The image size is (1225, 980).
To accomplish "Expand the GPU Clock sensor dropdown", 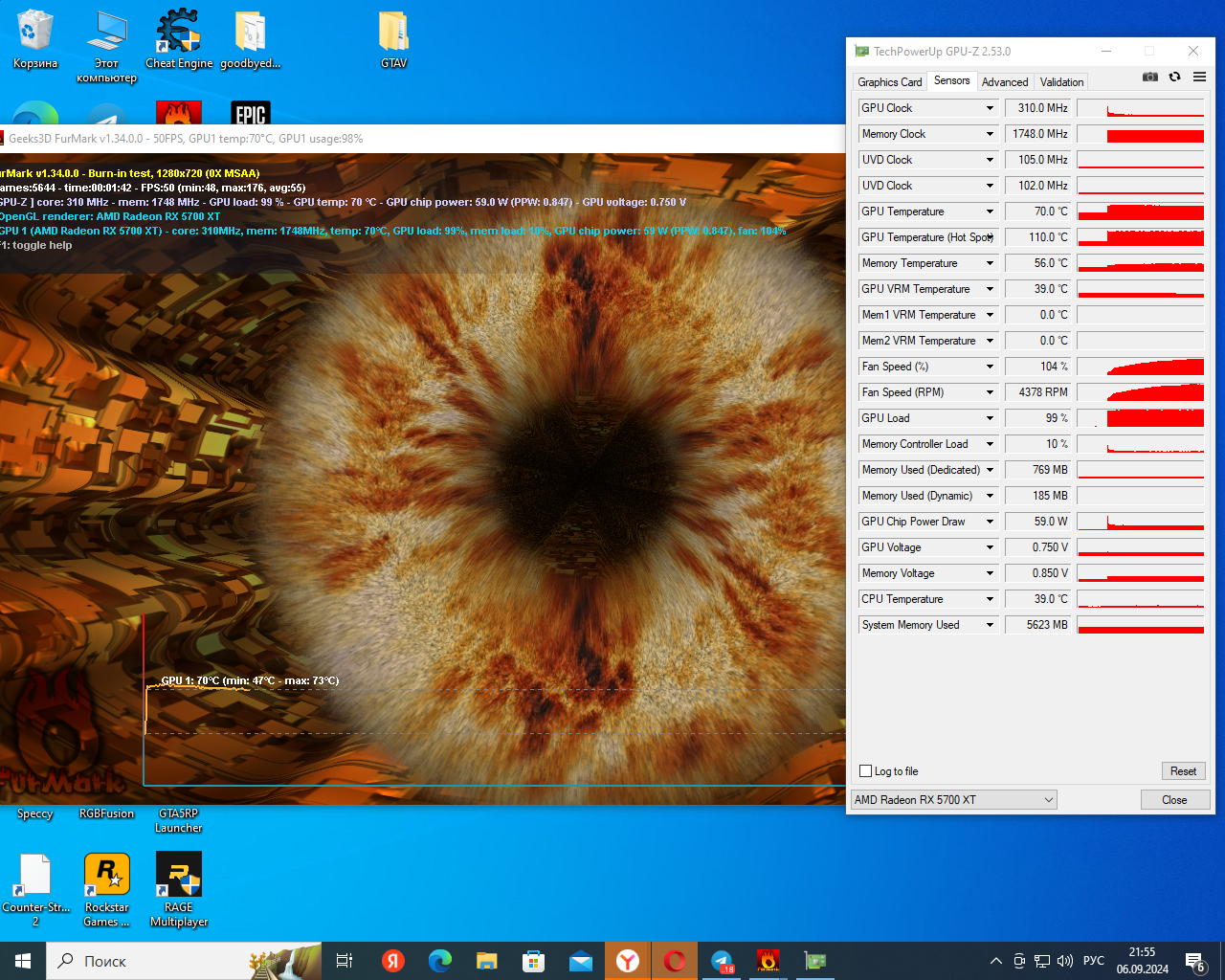I will click(991, 108).
